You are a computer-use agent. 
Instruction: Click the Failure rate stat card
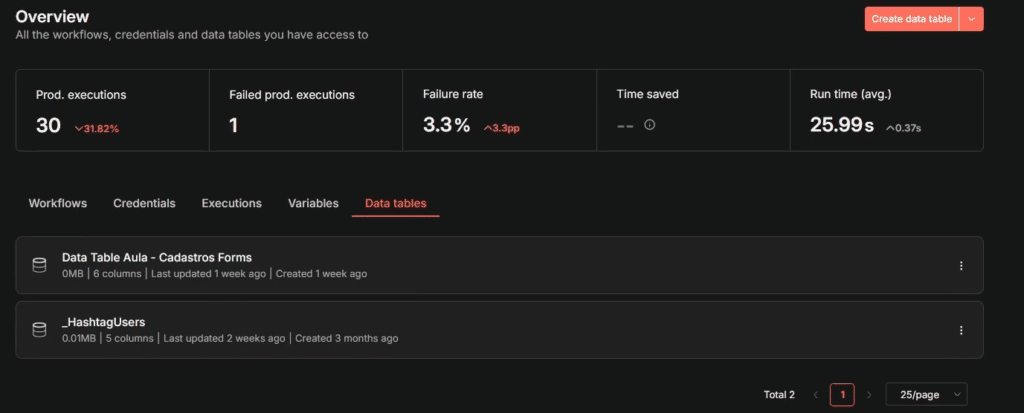pos(500,110)
